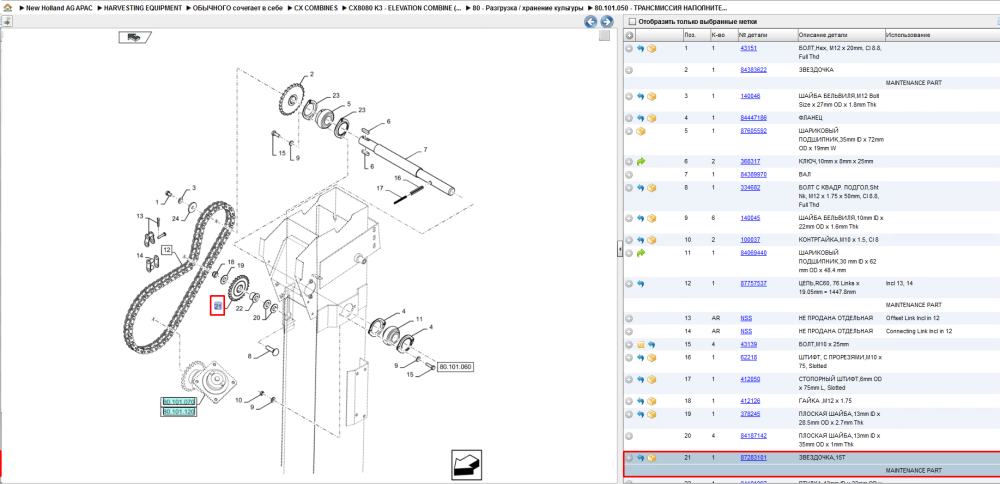Screen dimensions: 1000x484
Task: Click the gray square button in diagram corner
Action: (x=605, y=36)
